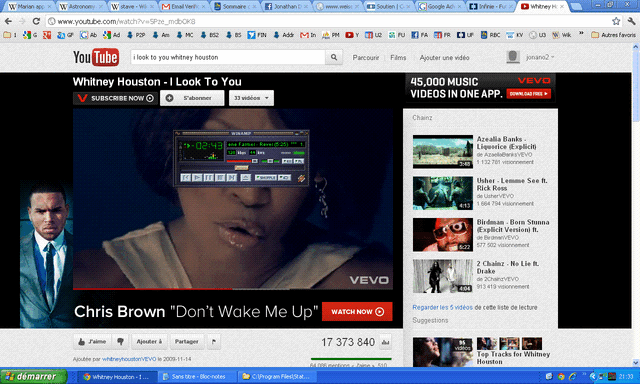640x384 pixels.
Task: Toggle Winamp equalizer window button
Action: [x=287, y=161]
